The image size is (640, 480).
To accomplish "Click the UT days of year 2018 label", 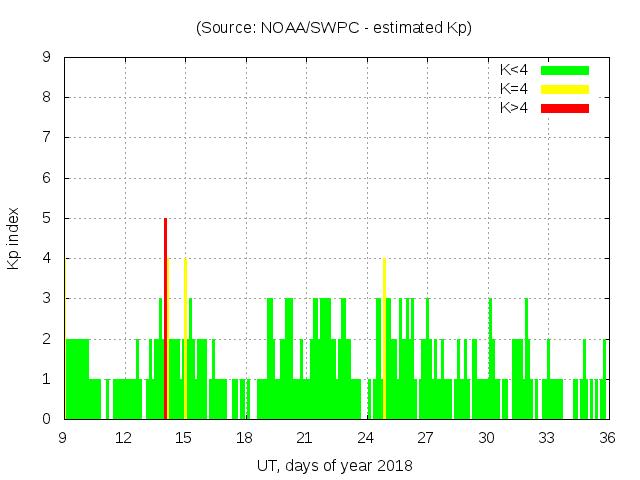I will click(334, 465).
